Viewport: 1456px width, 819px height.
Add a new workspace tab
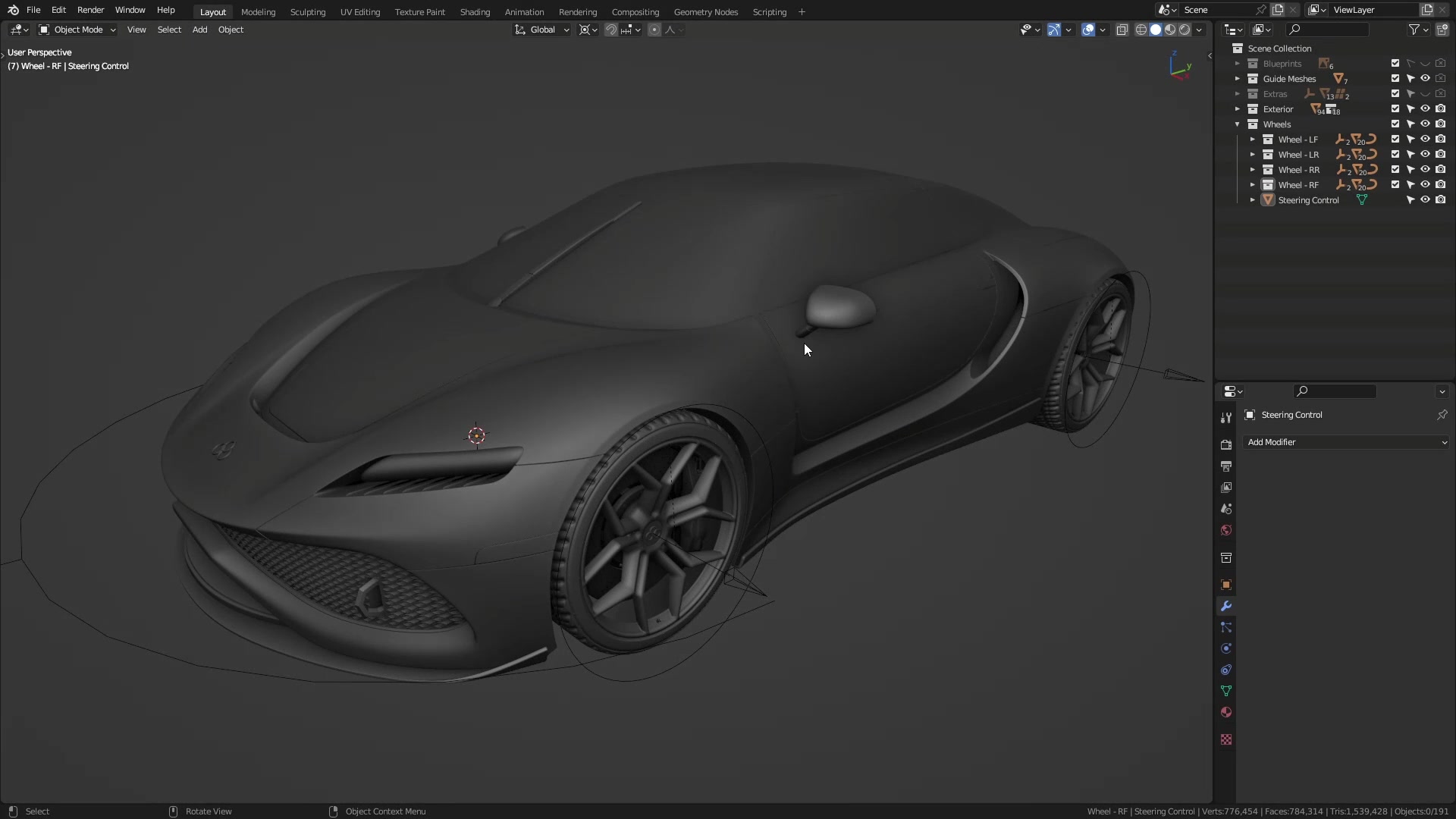(x=802, y=11)
